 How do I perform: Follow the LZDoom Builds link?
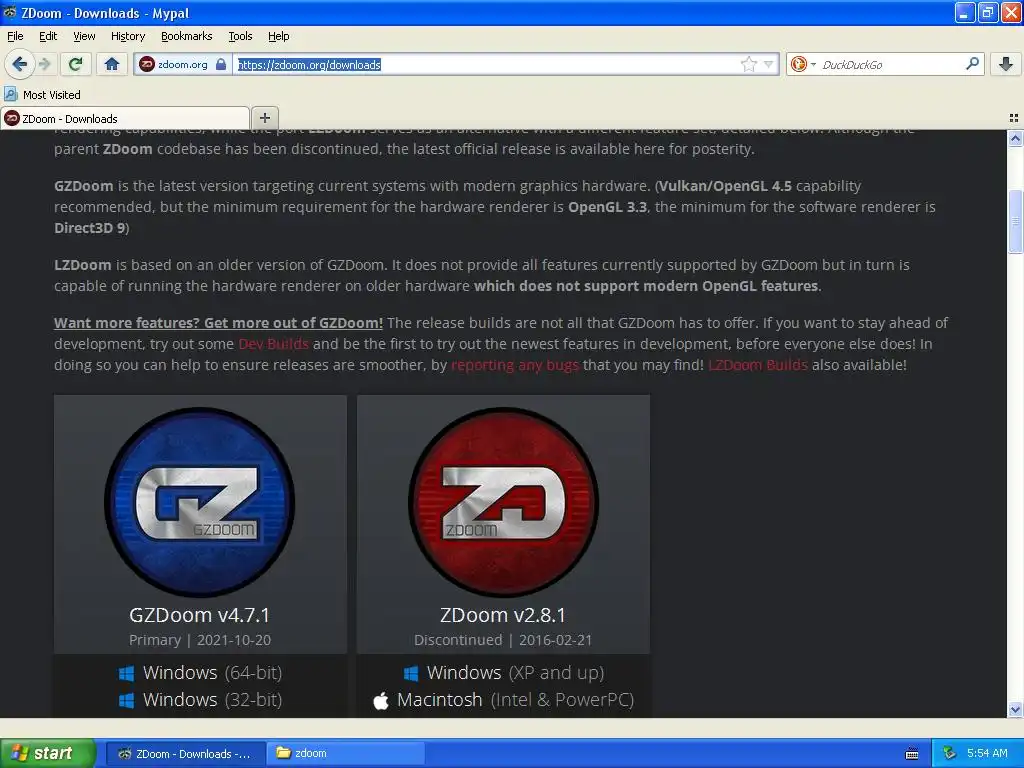pyautogui.click(x=758, y=365)
